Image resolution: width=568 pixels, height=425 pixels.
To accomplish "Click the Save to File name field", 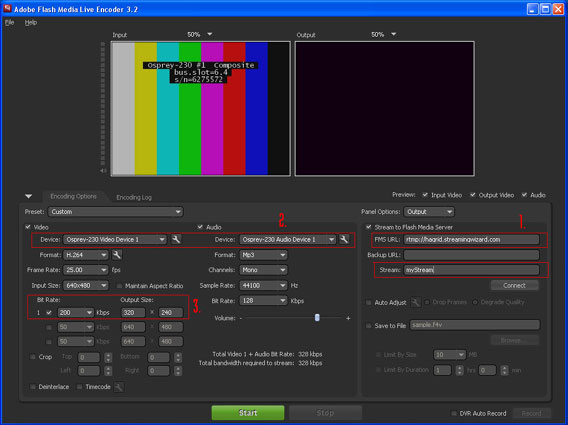I will click(x=475, y=325).
